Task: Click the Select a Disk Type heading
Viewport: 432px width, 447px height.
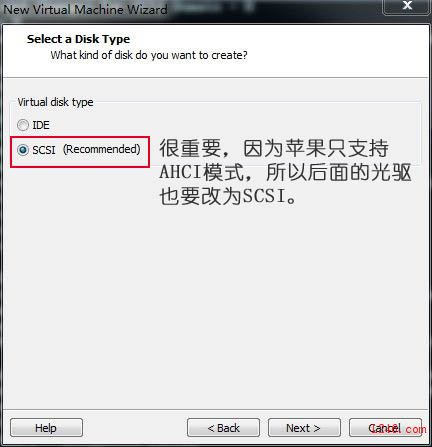Action: point(78,39)
